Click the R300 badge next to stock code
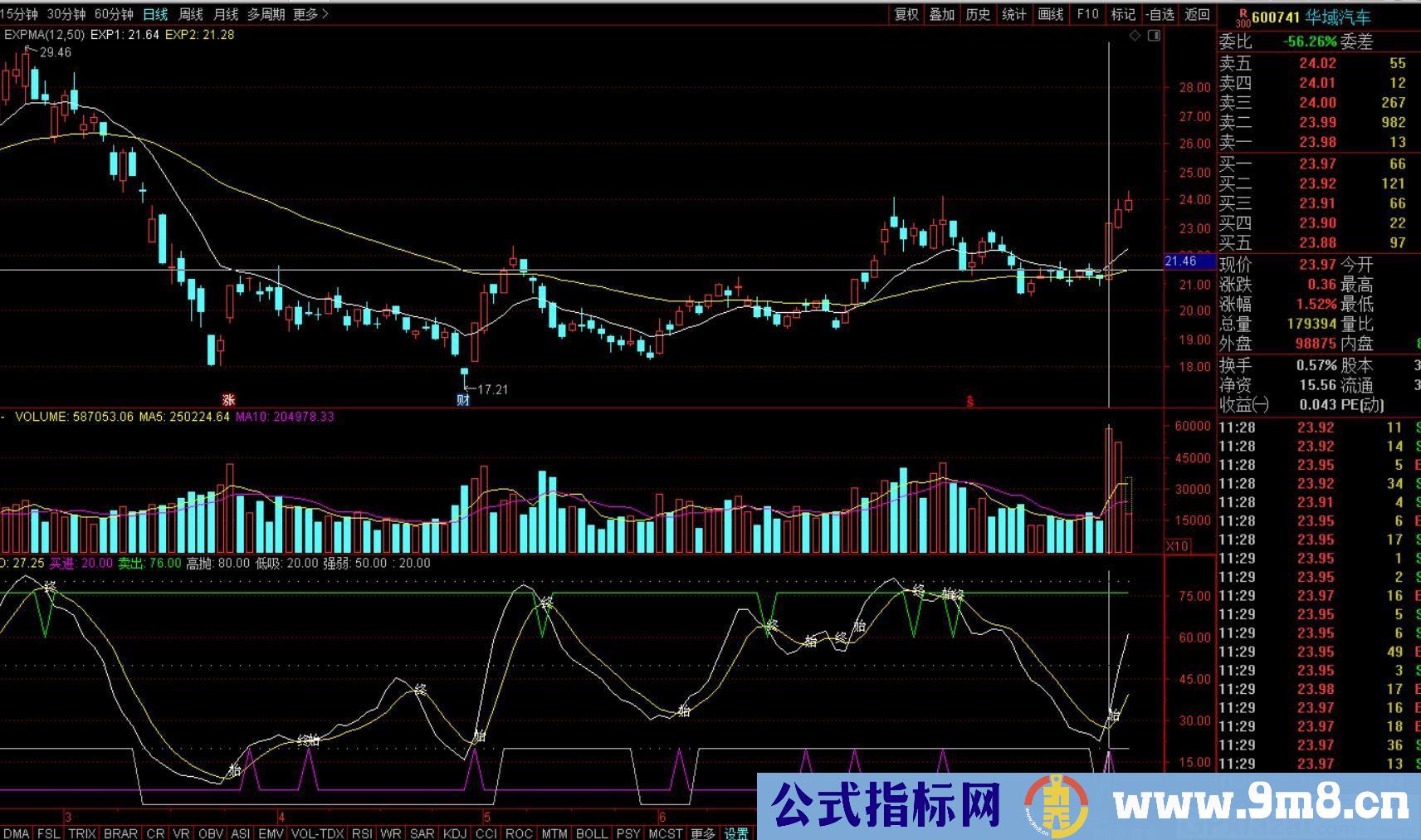Viewport: 1421px width, 840px height. pyautogui.click(x=1243, y=17)
